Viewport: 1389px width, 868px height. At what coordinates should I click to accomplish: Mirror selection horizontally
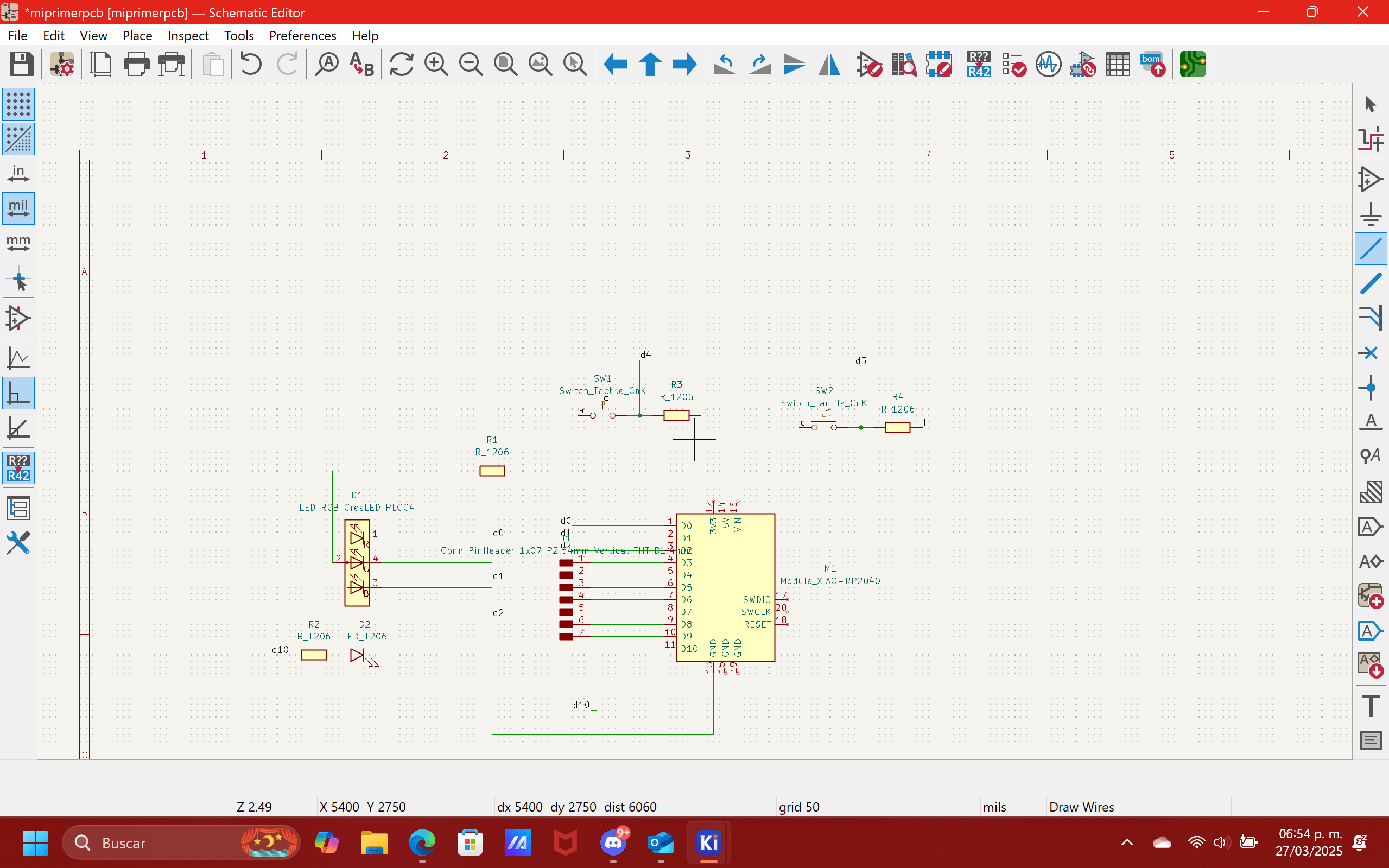point(829,64)
